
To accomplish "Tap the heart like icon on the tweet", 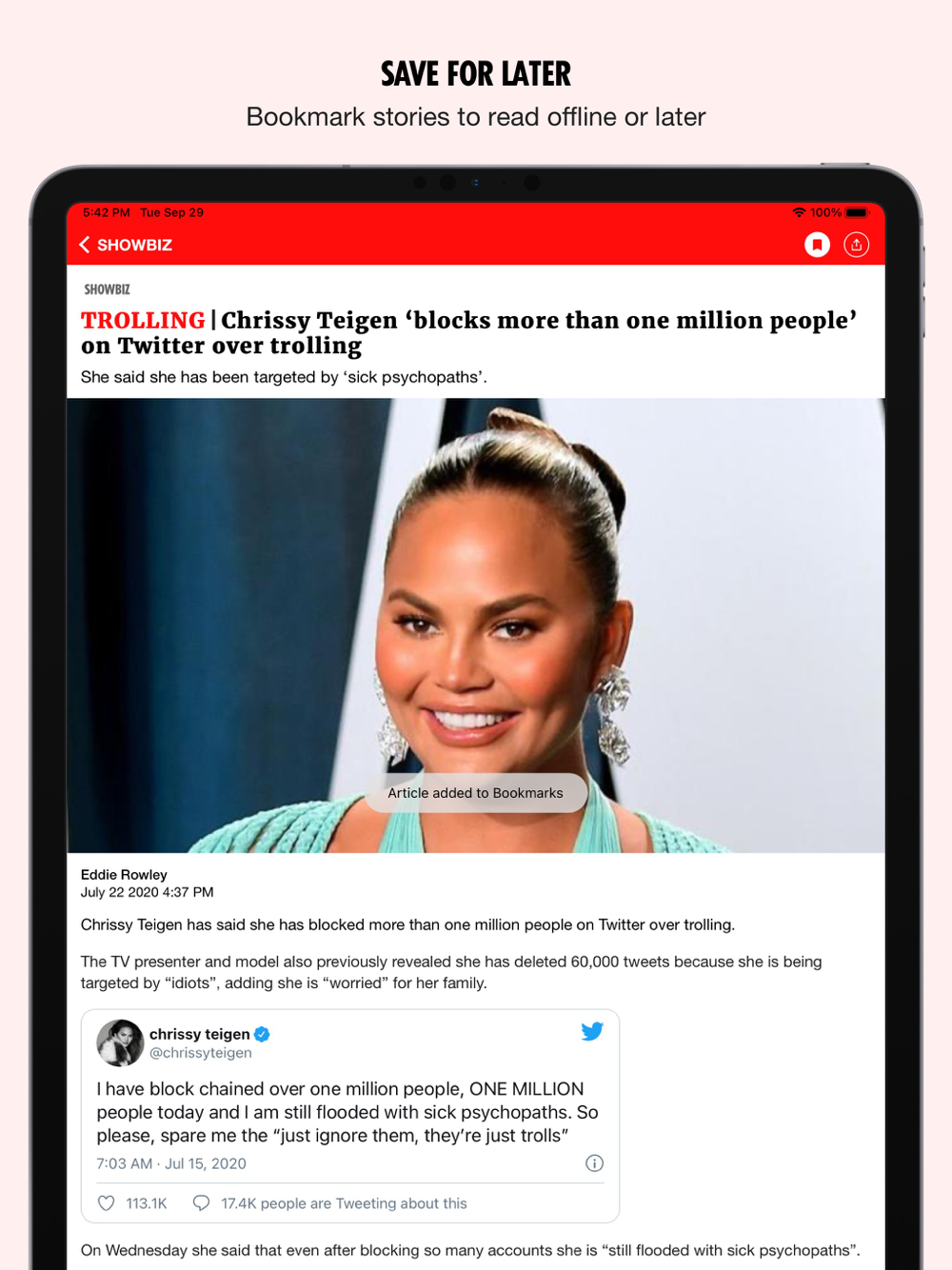I will click(x=107, y=1203).
